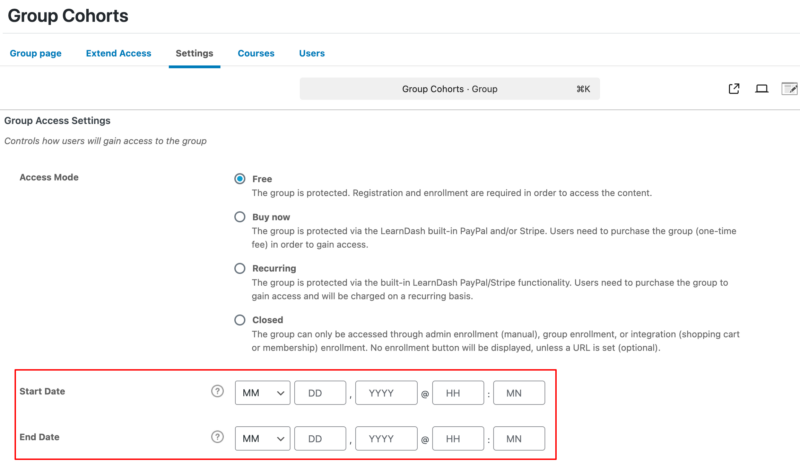800x471 pixels.
Task: Click the open in new tab icon
Action: (734, 89)
